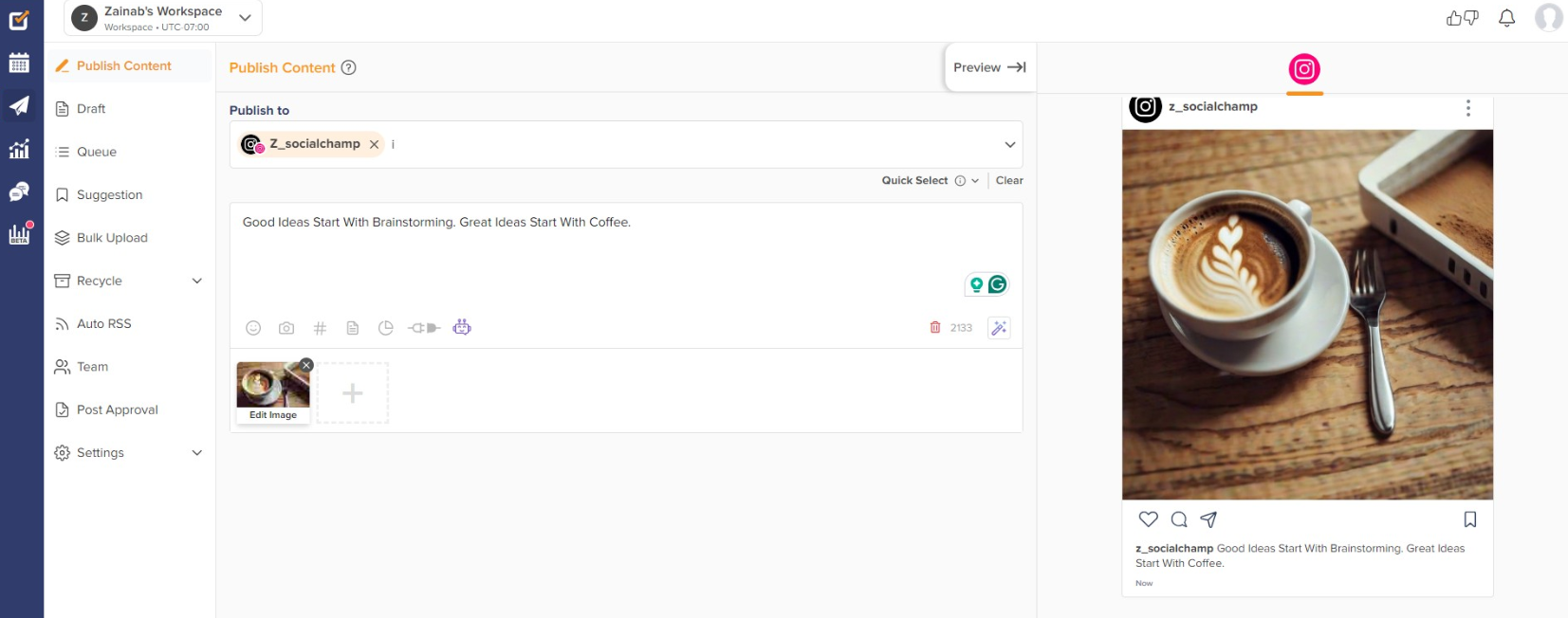This screenshot has height=618, width=1568.
Task: Click the heart like icon in preview
Action: [1148, 519]
